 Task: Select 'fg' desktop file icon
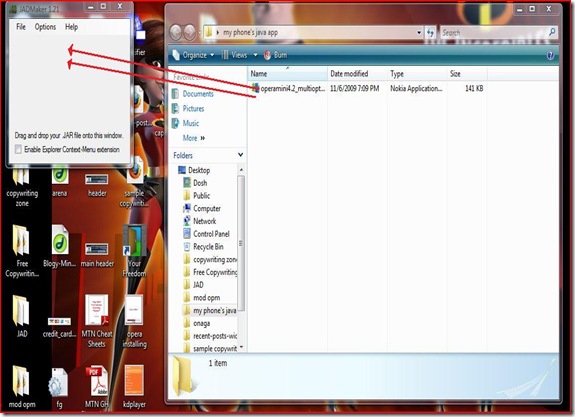pos(59,388)
